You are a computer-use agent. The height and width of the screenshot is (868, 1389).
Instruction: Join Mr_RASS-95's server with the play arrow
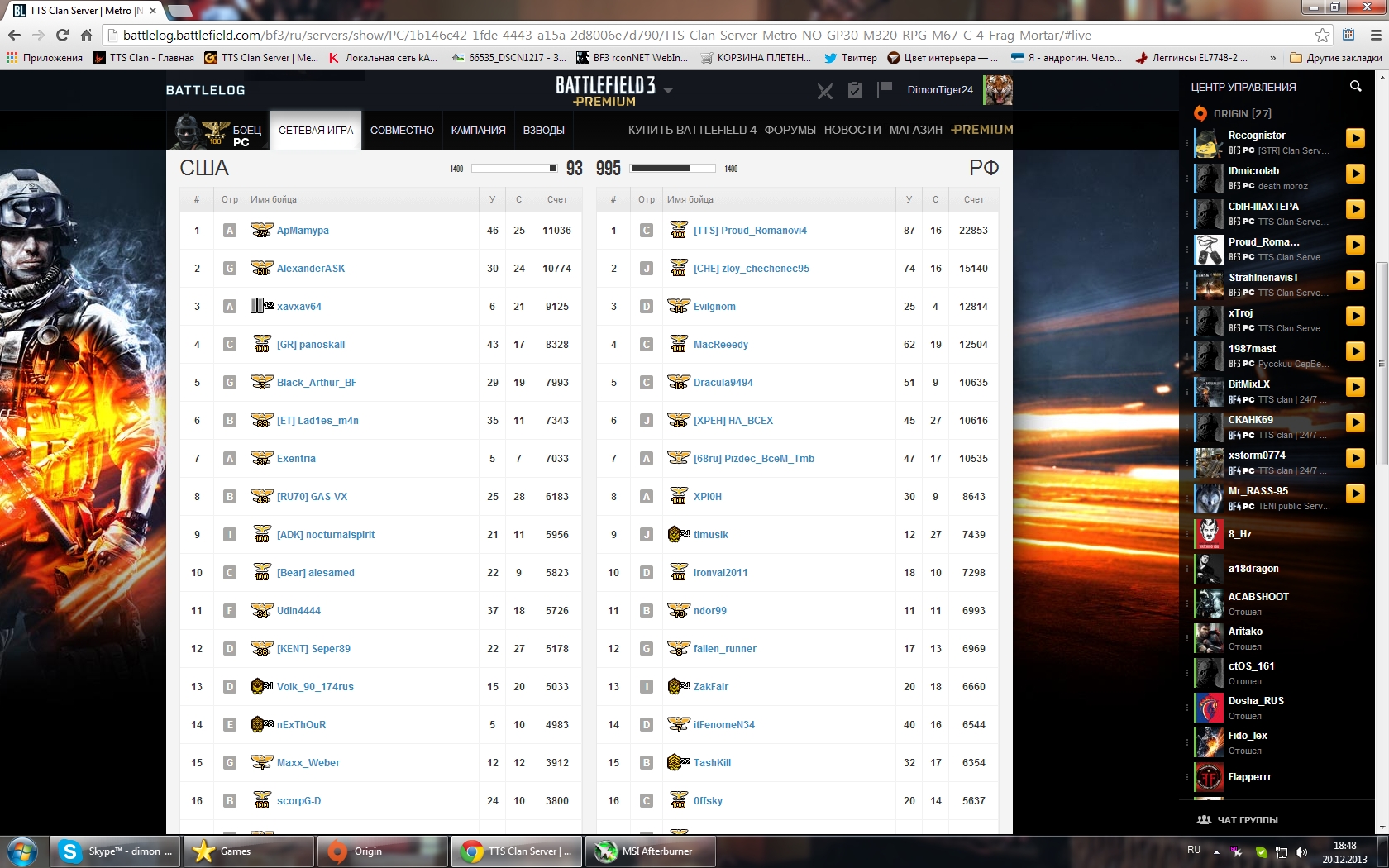(1355, 494)
